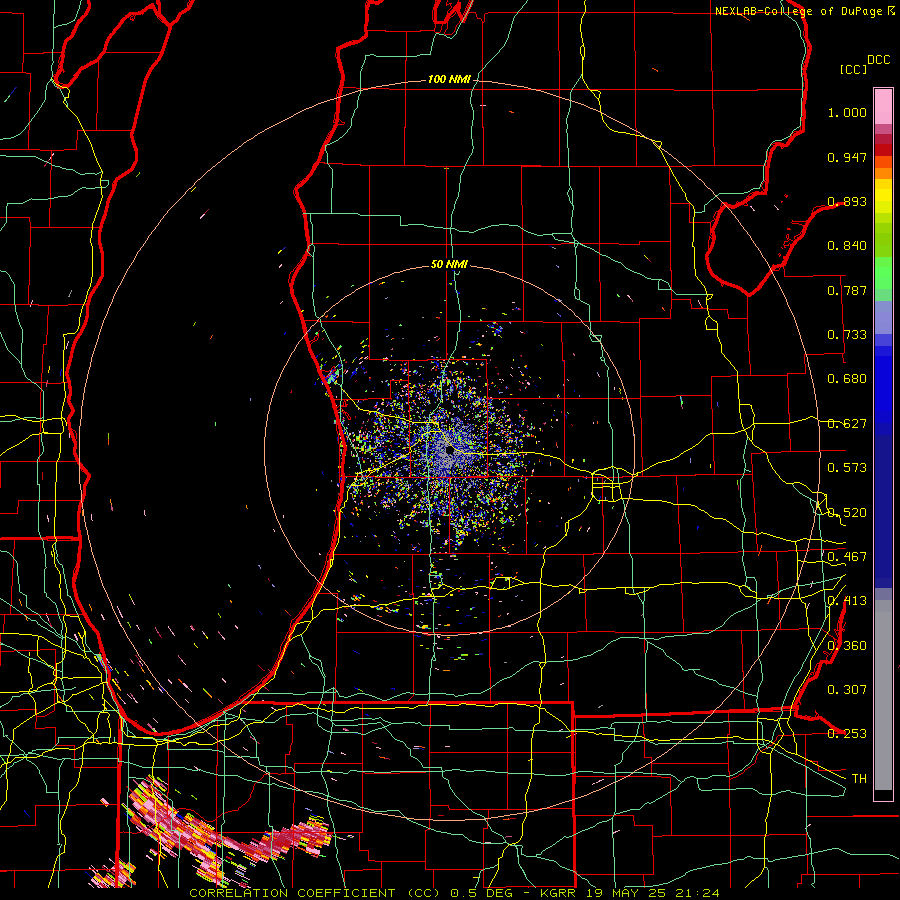Image resolution: width=900 pixels, height=900 pixels.
Task: Select the 0.573 color scale value
Action: click(847, 468)
